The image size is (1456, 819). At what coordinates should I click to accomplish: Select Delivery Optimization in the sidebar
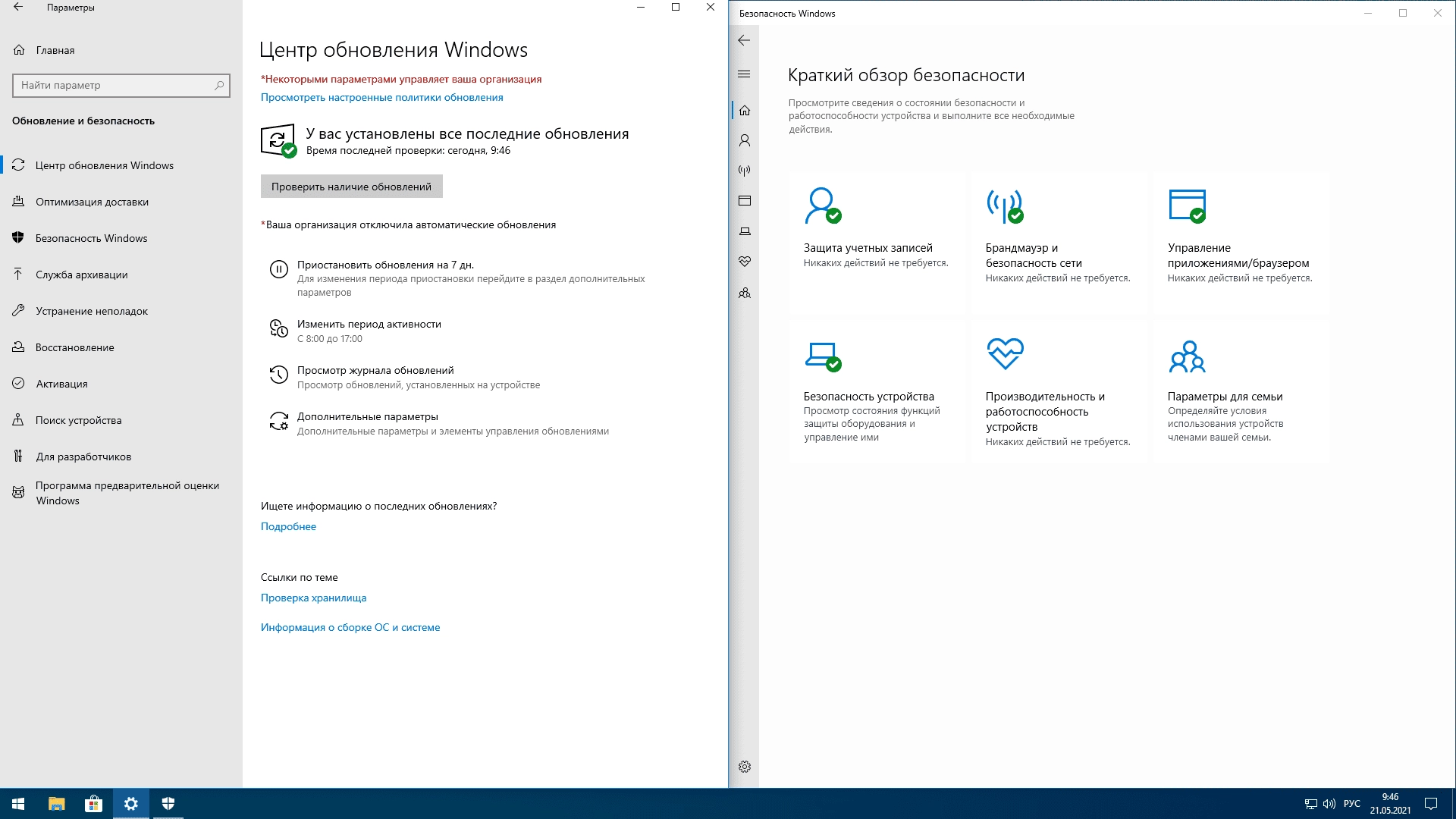click(121, 202)
